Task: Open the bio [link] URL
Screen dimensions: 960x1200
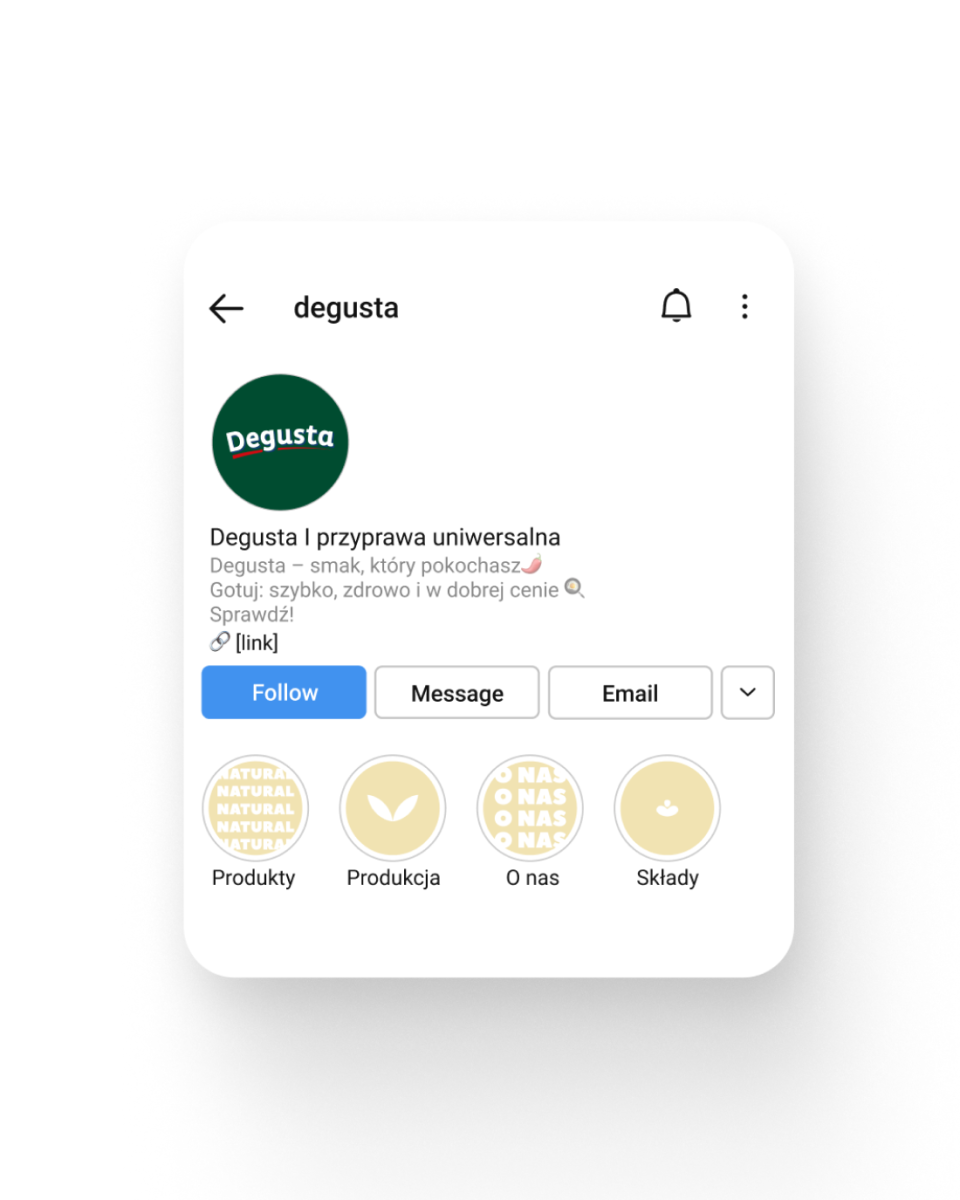Action: click(256, 642)
